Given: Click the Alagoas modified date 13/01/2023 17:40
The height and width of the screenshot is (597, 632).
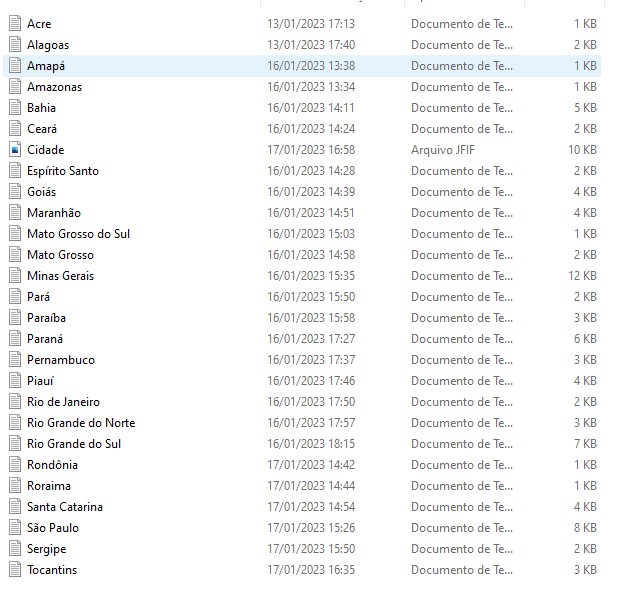Looking at the screenshot, I should (x=311, y=45).
